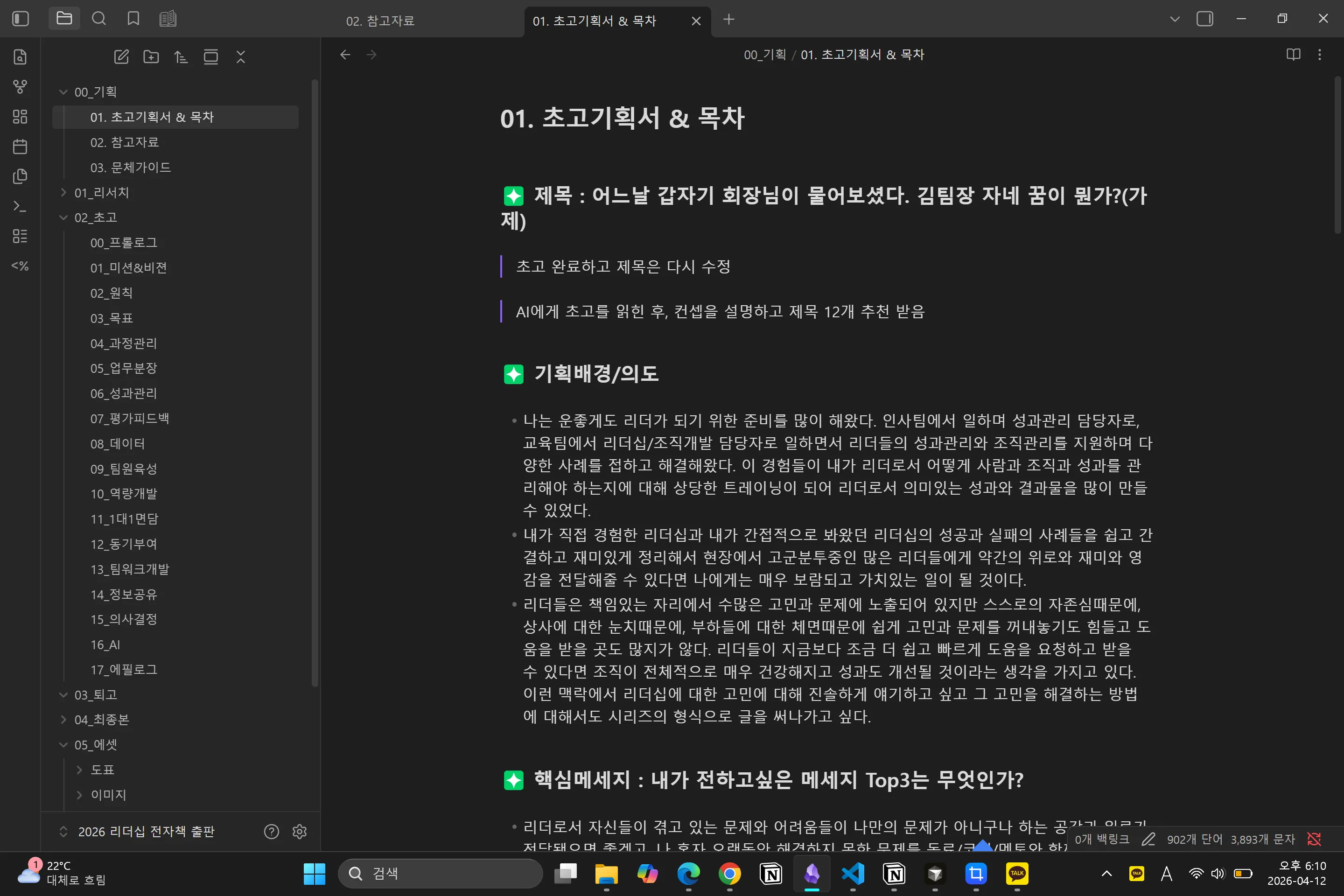
Task: Switch to reading view book icon
Action: coord(1293,54)
